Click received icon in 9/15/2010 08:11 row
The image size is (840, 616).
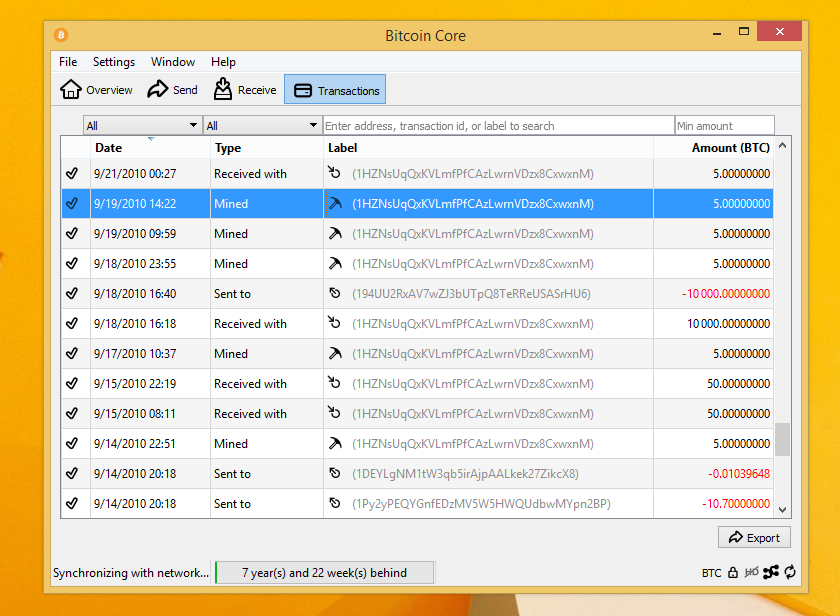(x=335, y=412)
